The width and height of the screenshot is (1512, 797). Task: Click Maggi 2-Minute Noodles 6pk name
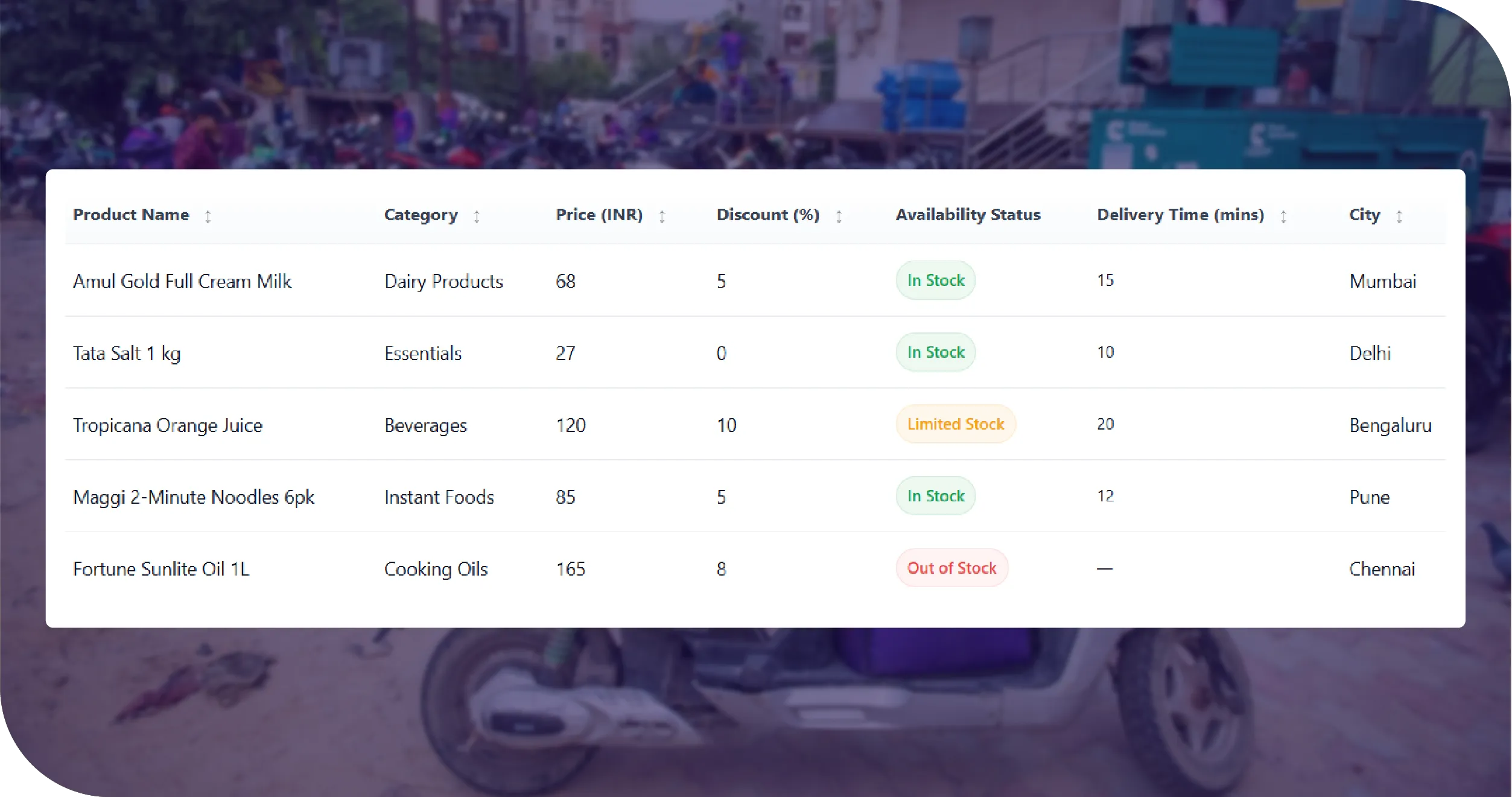(194, 497)
